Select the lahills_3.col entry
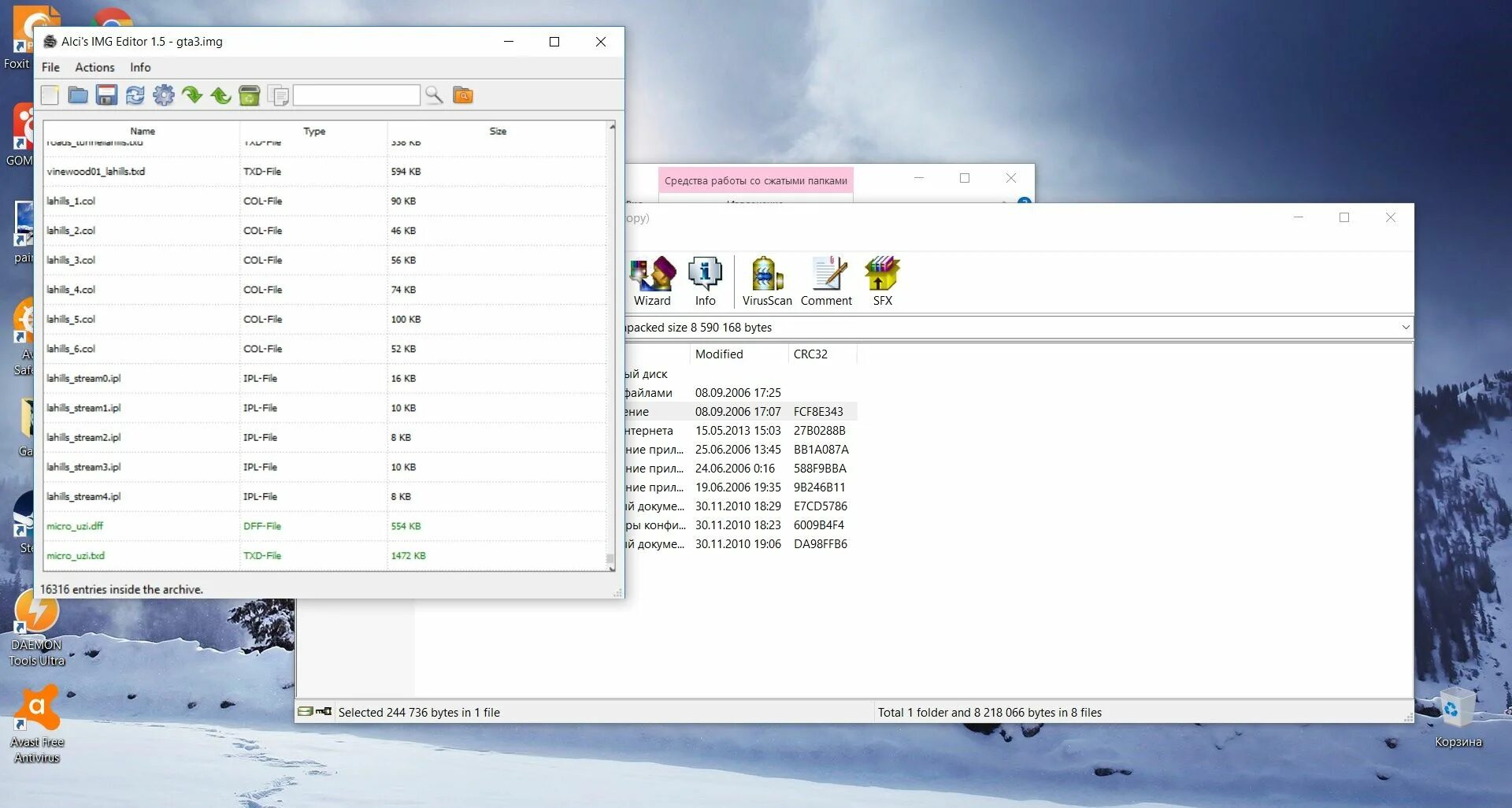The width and height of the screenshot is (1512, 808). coord(325,260)
